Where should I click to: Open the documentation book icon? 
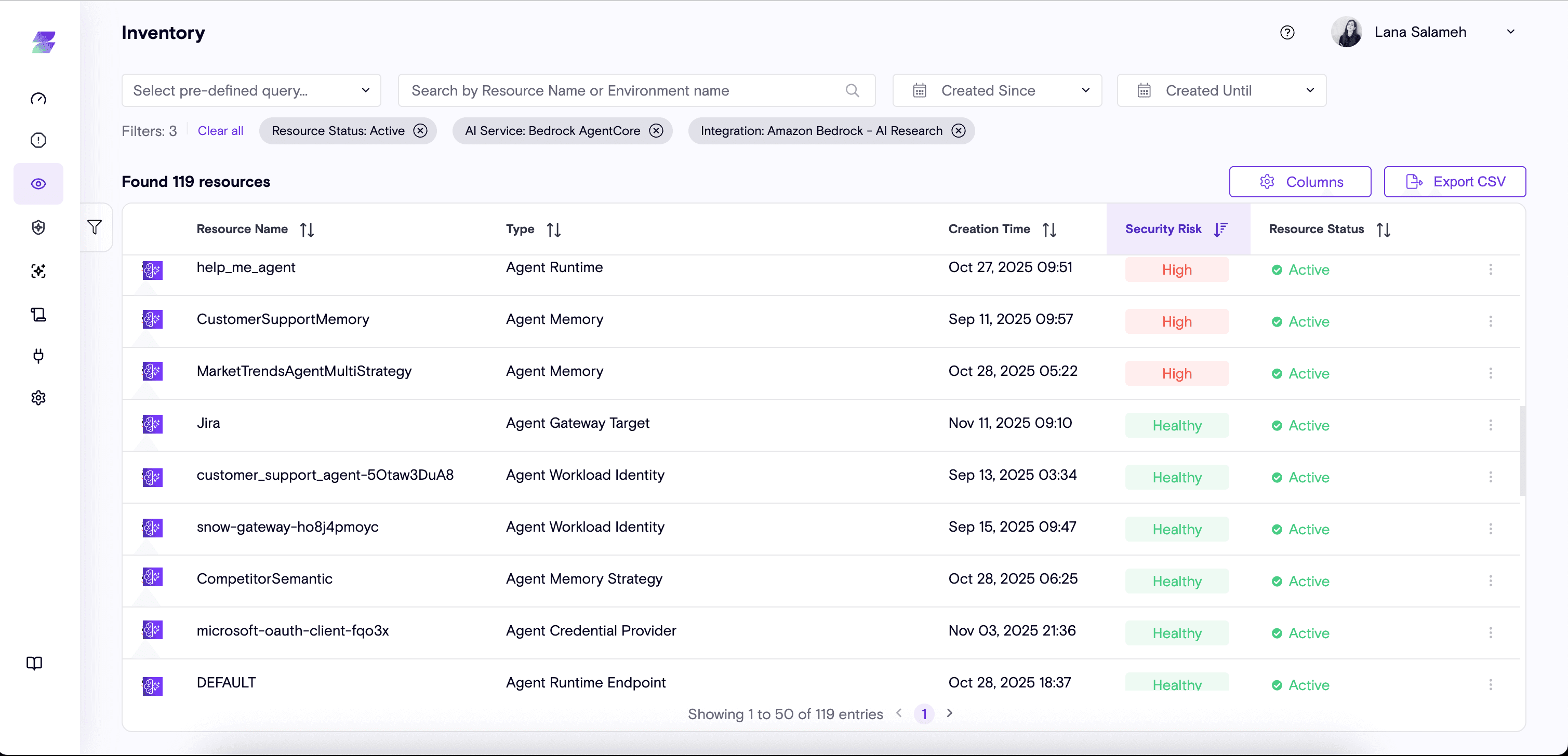point(35,663)
